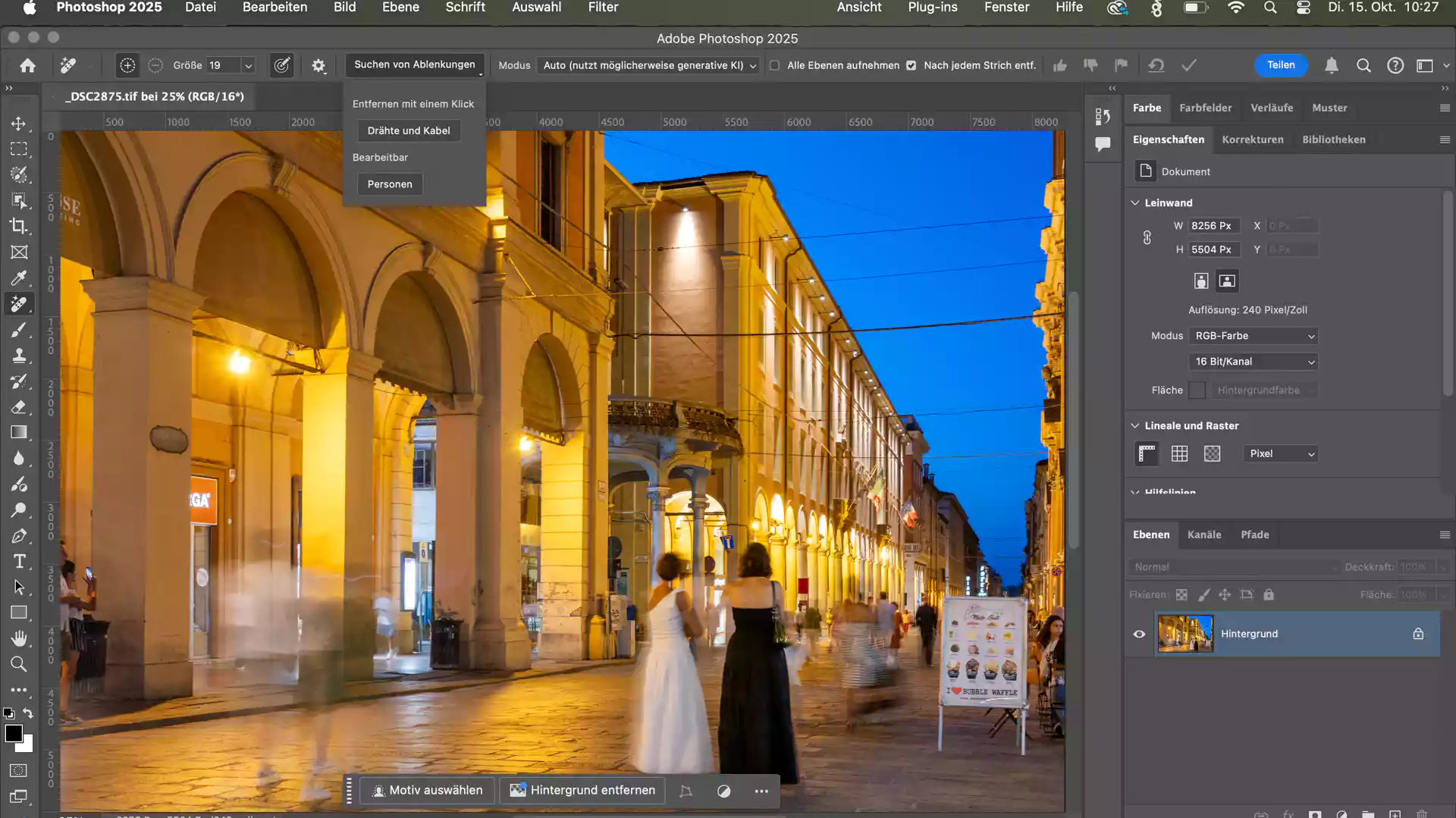Select the Gradient tool
Screen dimensions: 1456x818
(x=19, y=433)
